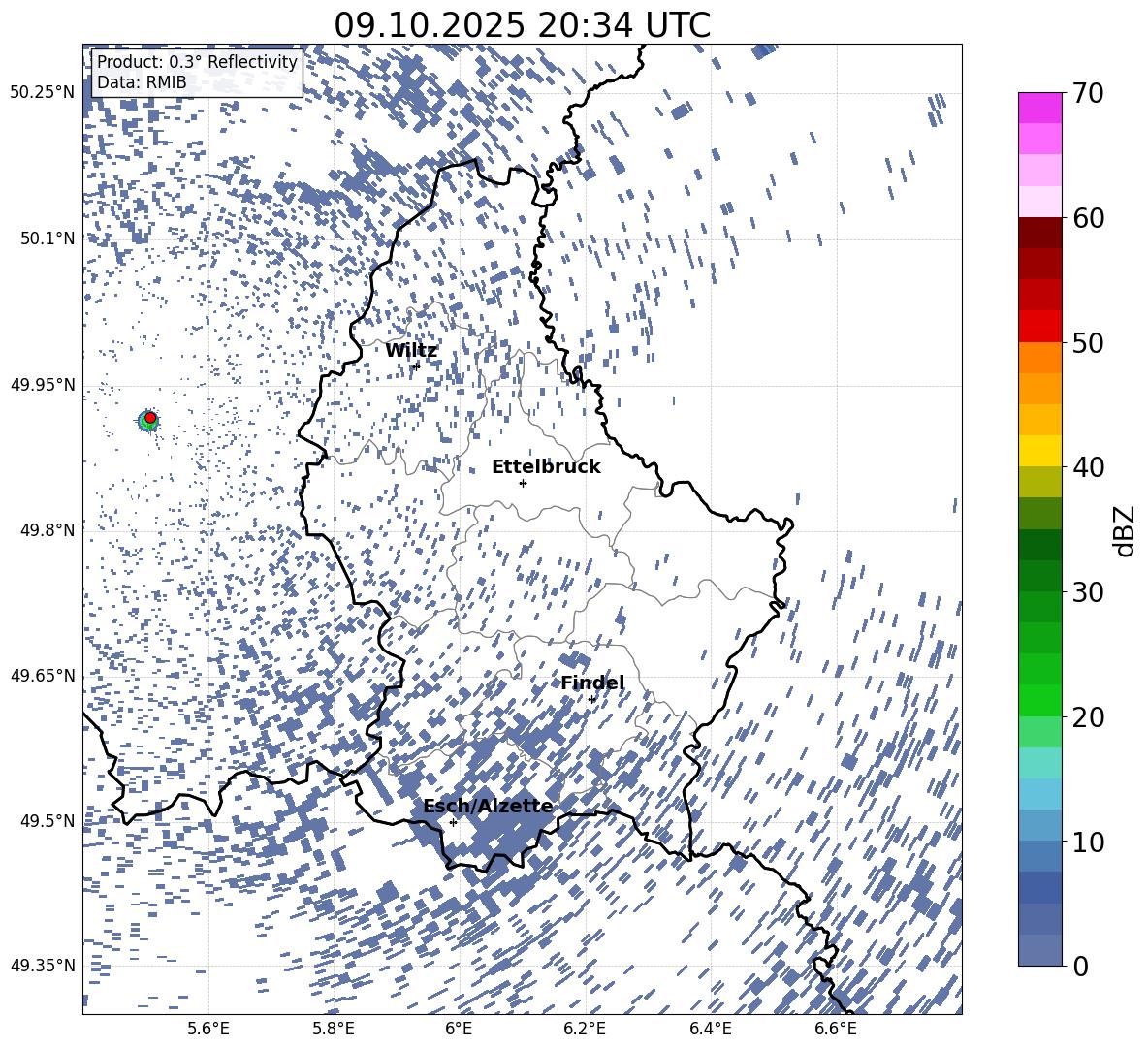Screen dimensions: 1148x1048
Task: Click the 5.6°E longitude label
Action: click(x=208, y=1029)
